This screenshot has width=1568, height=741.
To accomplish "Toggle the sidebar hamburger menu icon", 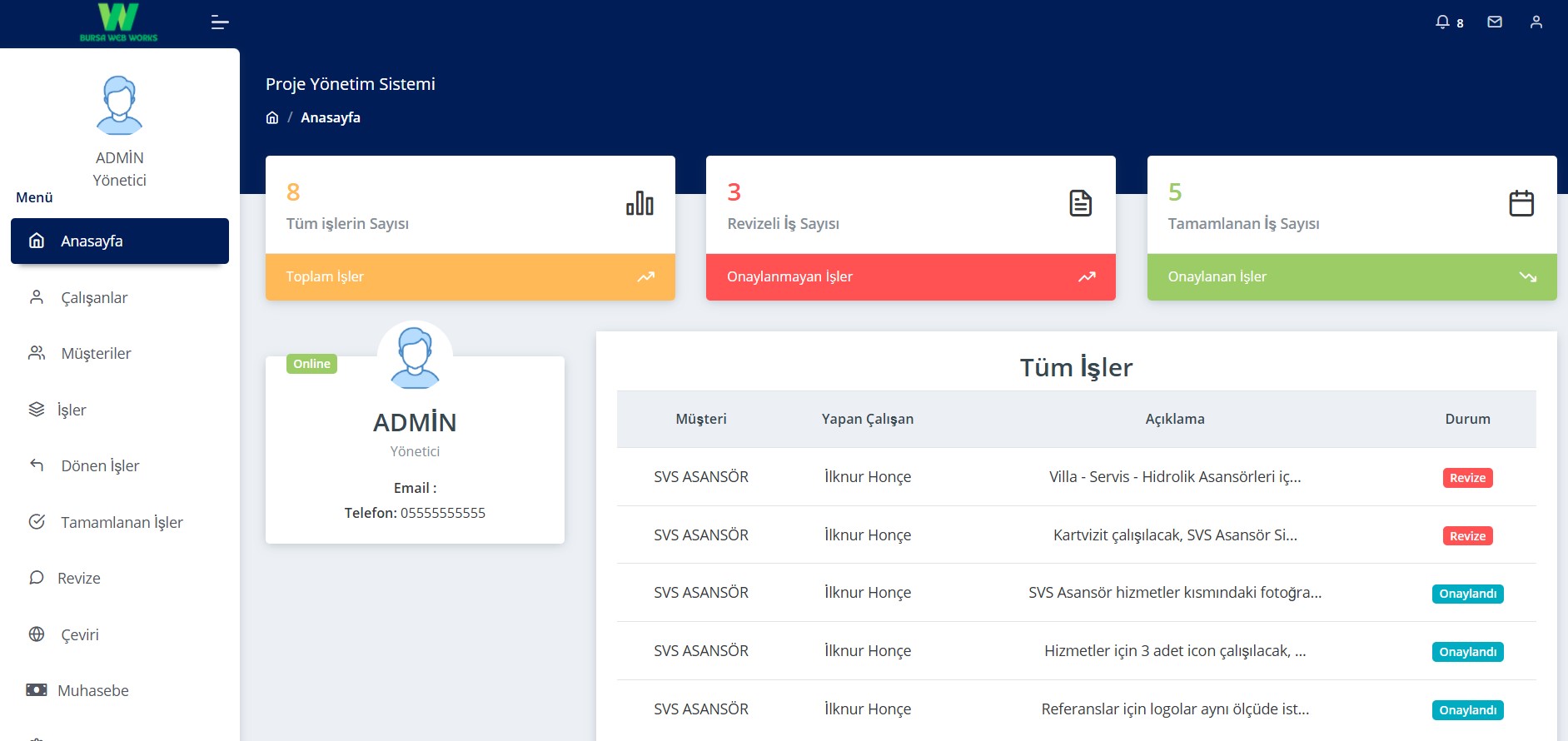I will [220, 22].
